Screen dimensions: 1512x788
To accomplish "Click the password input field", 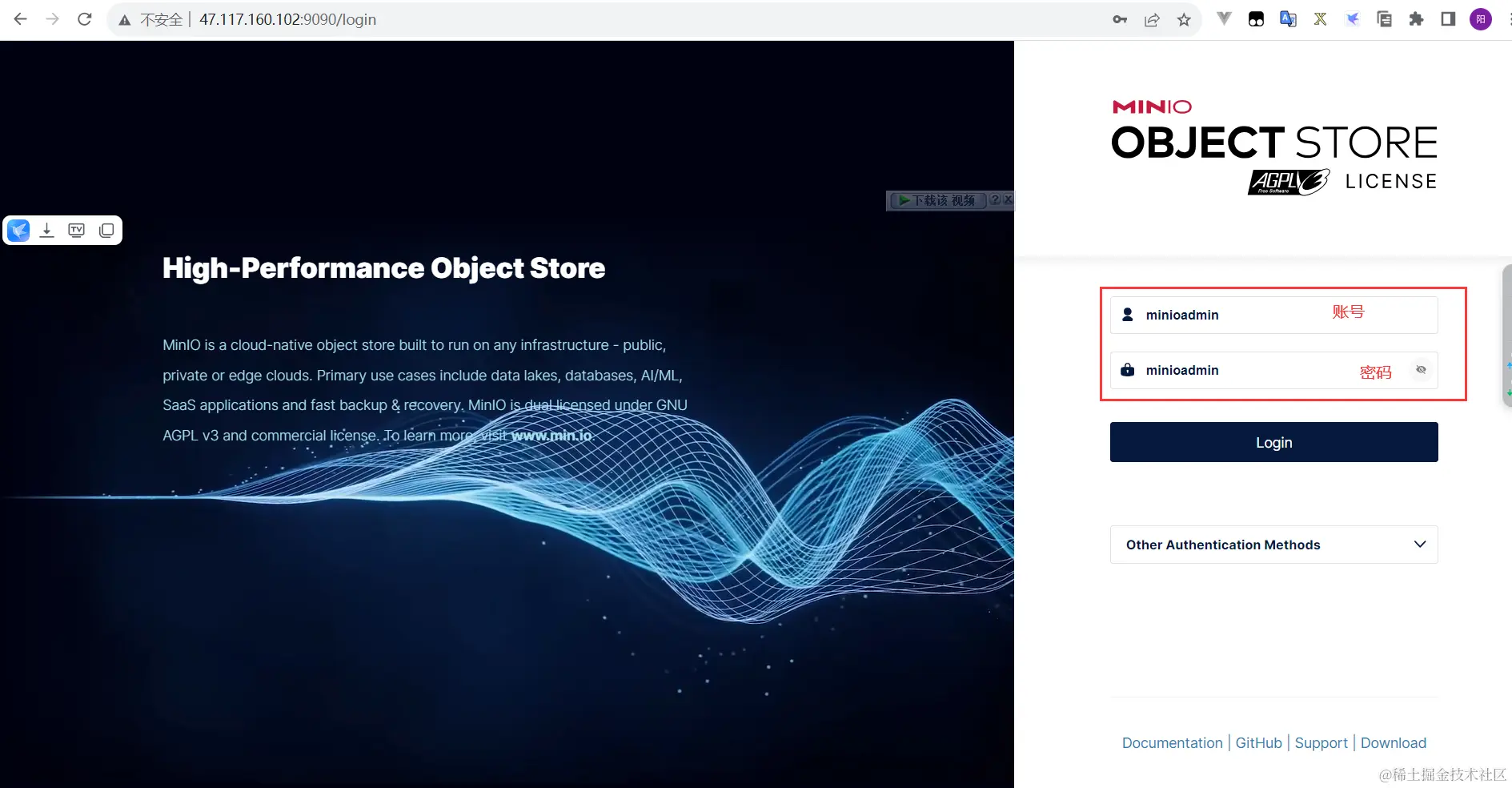I will click(1273, 370).
